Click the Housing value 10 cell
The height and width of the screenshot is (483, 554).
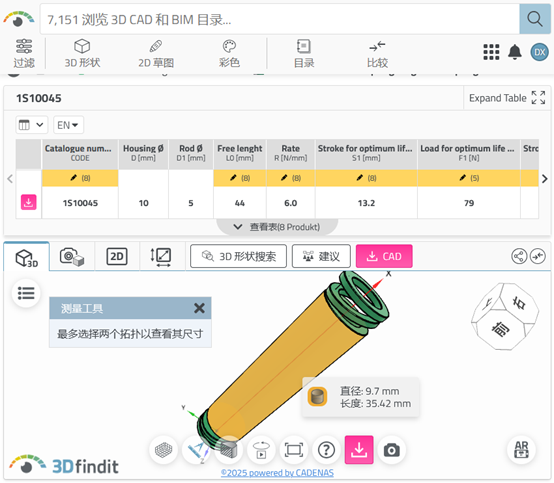[143, 203]
